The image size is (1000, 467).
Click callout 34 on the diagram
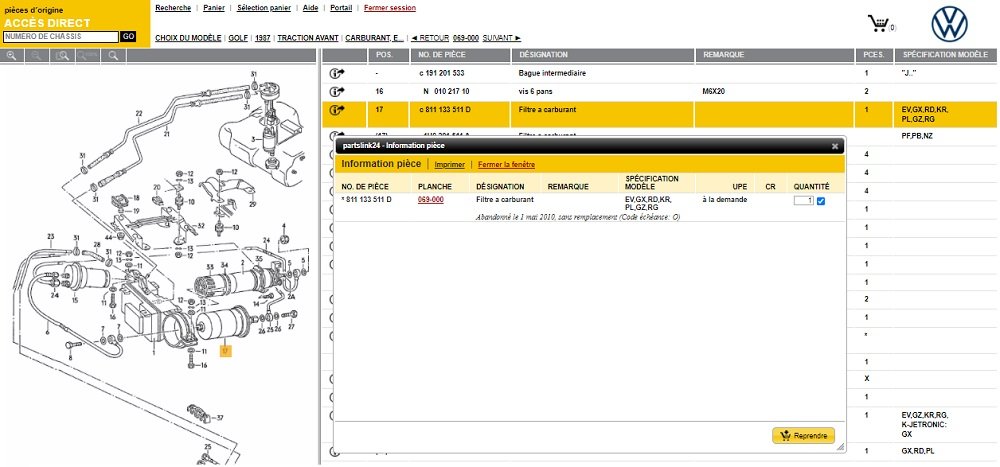[224, 265]
